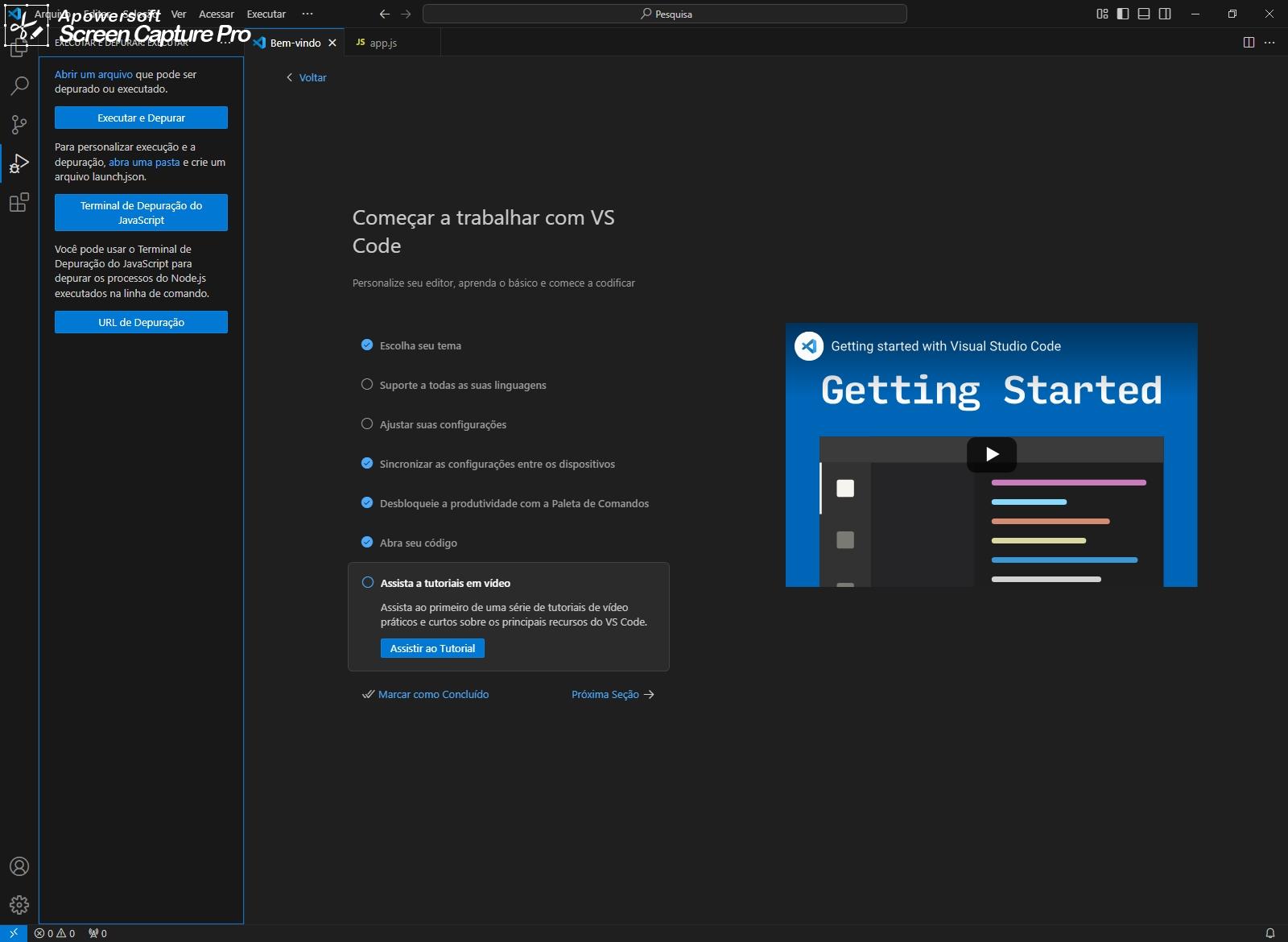Image resolution: width=1288 pixels, height=942 pixels.
Task: Click 'abra uma pasta' link
Action: click(x=144, y=162)
